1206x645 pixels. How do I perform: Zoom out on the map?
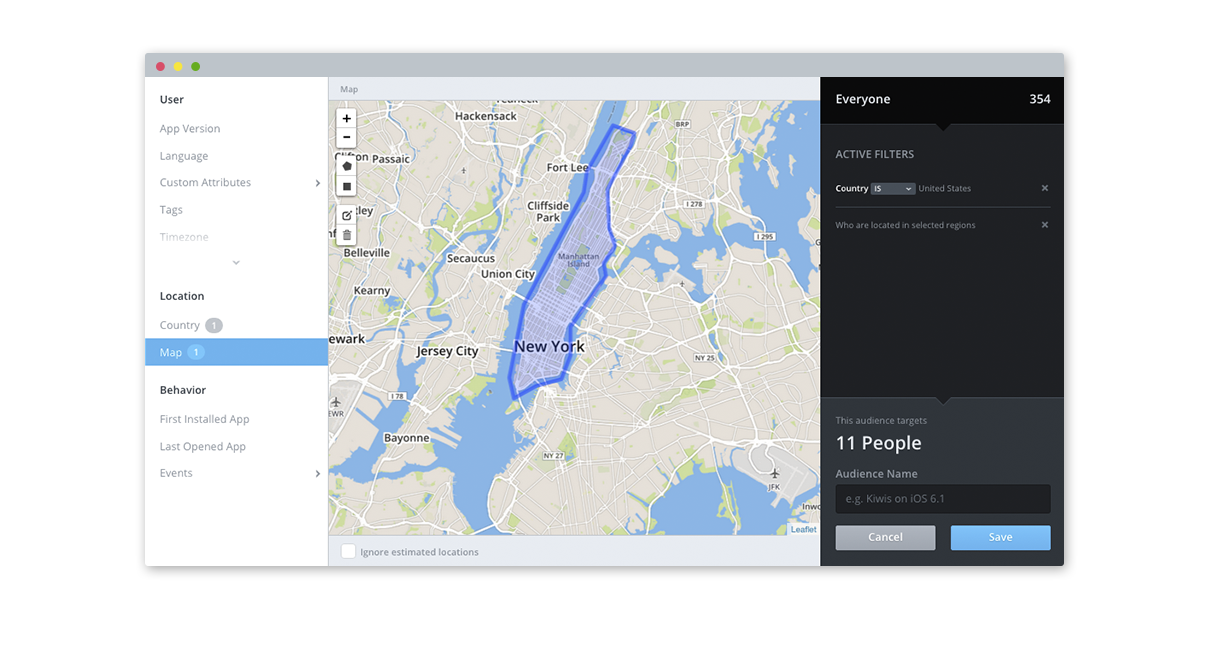coord(347,137)
